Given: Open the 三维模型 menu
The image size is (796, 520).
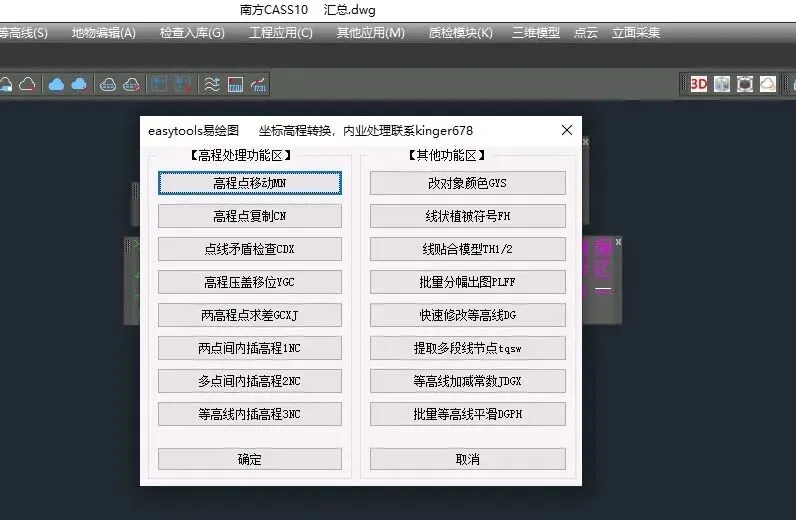Looking at the screenshot, I should point(536,33).
